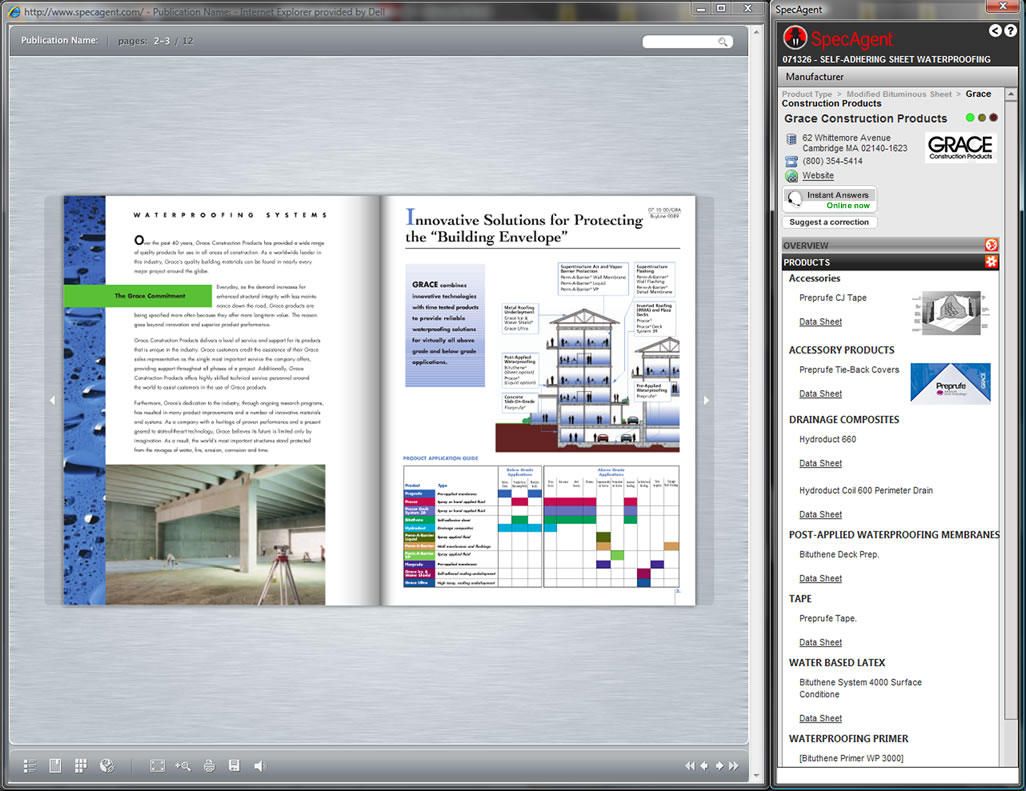Click the green status dot
Image resolution: width=1026 pixels, height=791 pixels.
point(970,118)
